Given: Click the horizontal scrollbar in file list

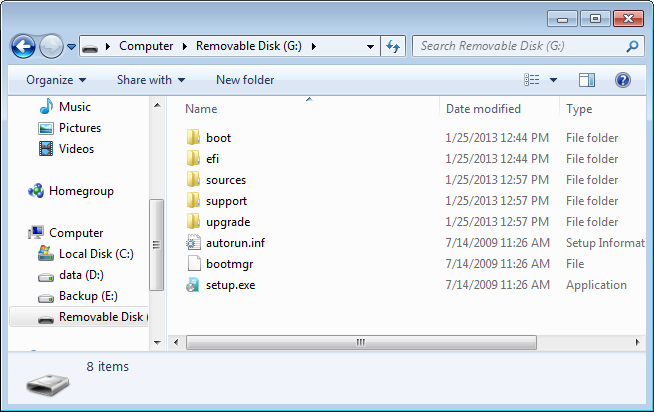Looking at the screenshot, I should tap(360, 342).
